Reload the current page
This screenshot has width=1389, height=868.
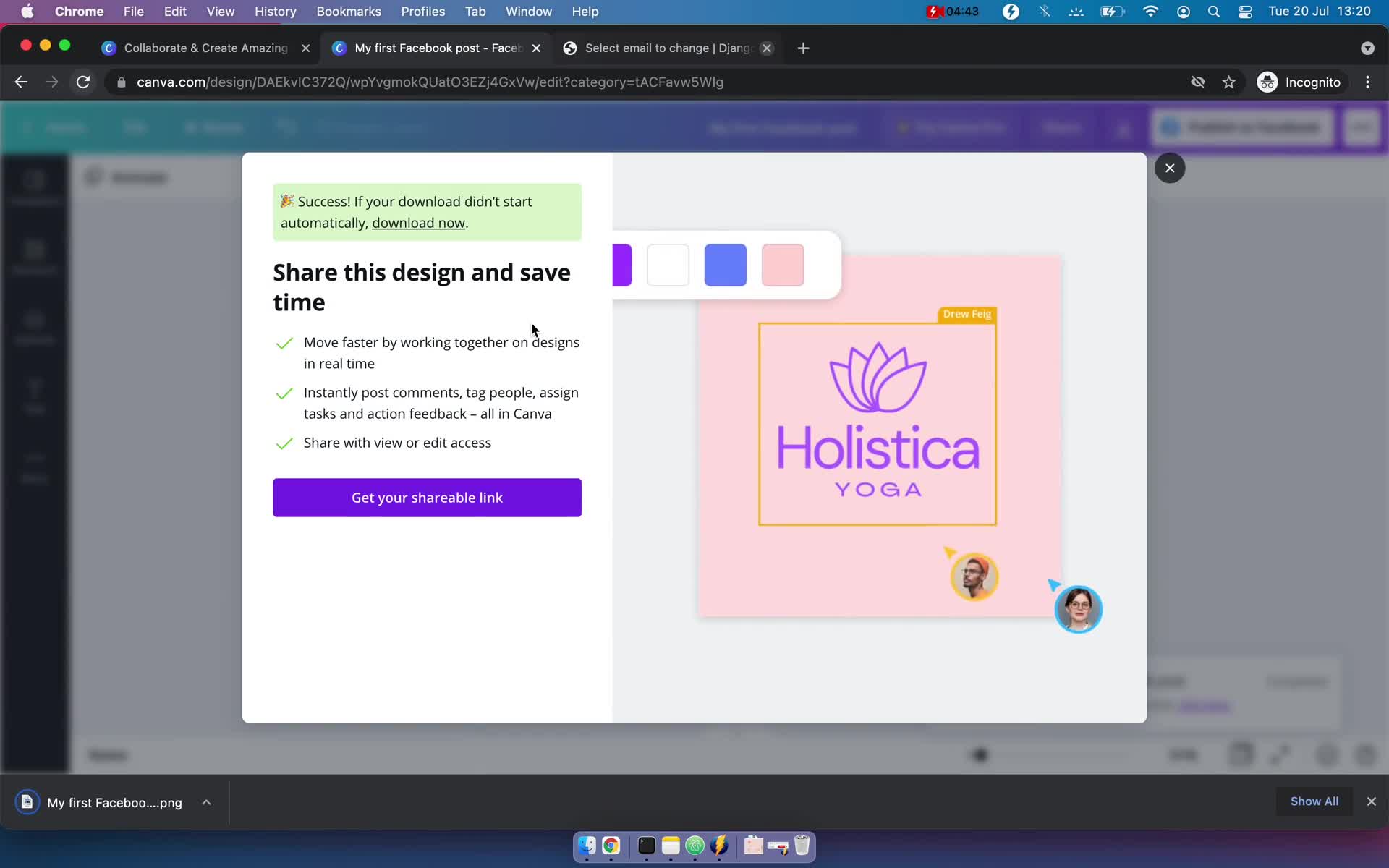(83, 82)
